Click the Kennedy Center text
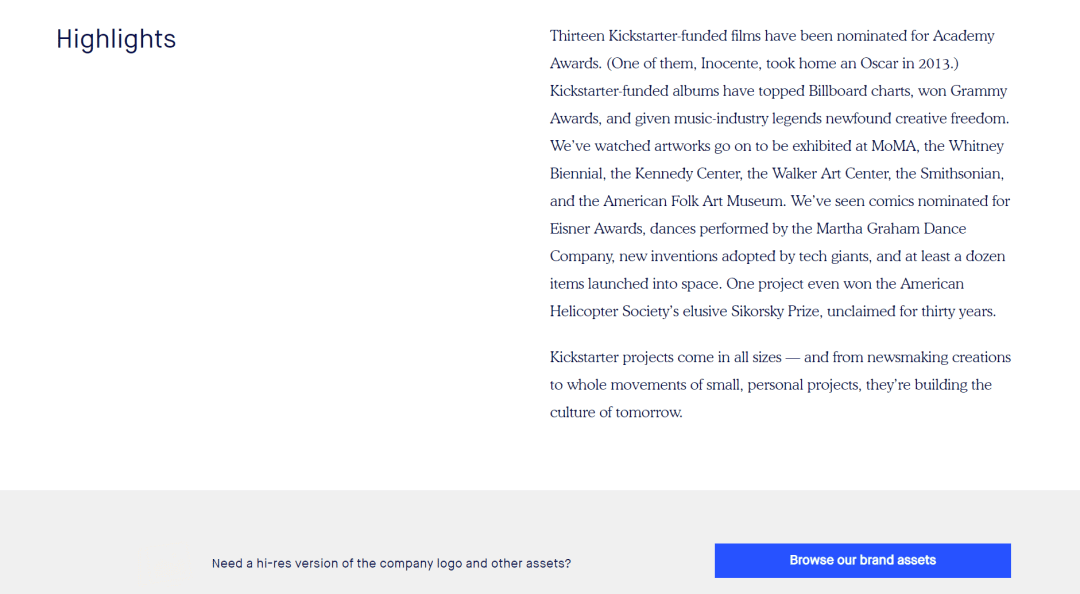 point(688,174)
